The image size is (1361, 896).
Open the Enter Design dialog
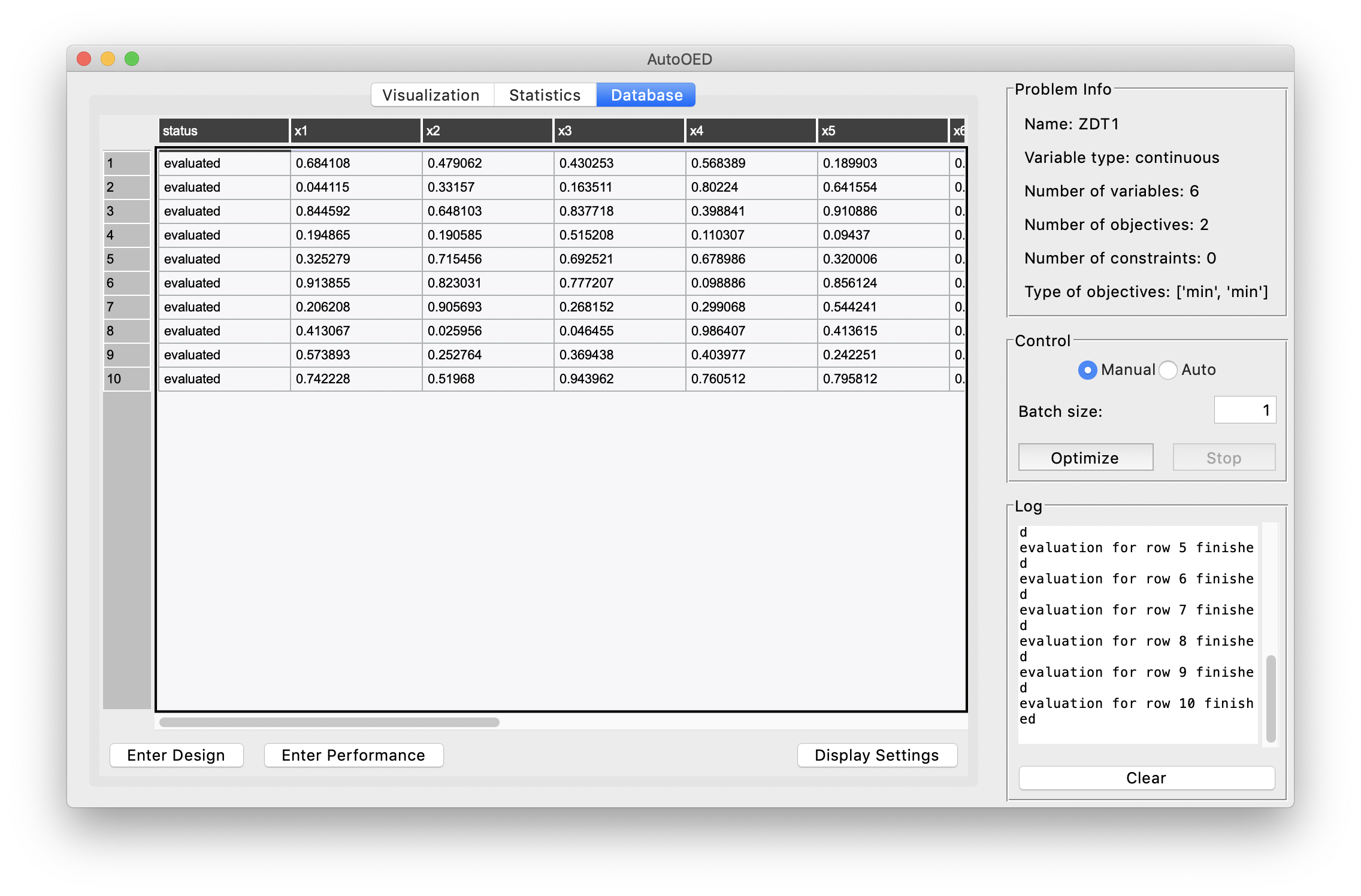[176, 755]
